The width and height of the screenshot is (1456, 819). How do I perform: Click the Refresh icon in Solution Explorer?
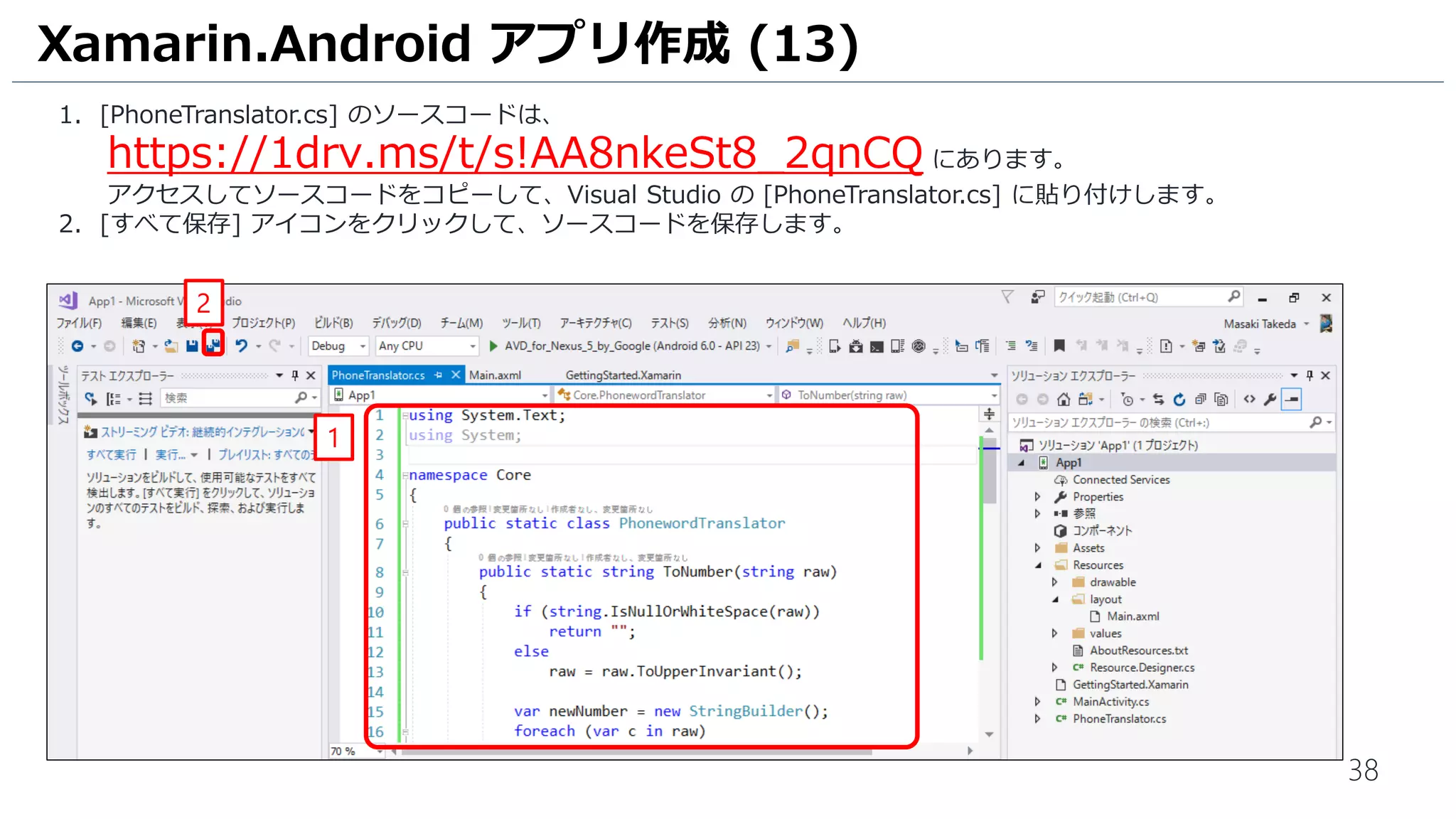coord(1179,400)
